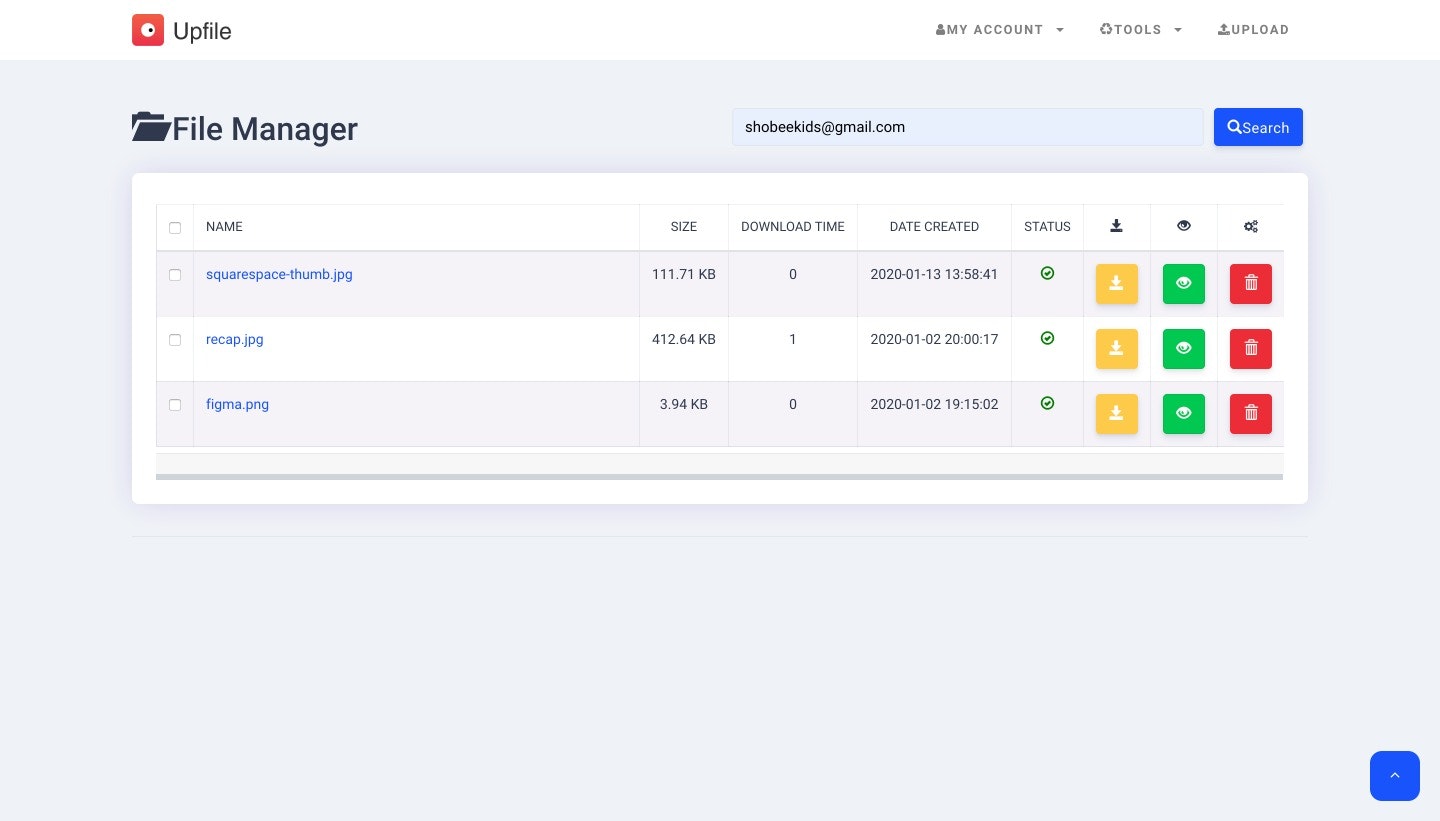Select date 2020-01-13 13:58:41
Screen dimensions: 1440x821
point(934,274)
